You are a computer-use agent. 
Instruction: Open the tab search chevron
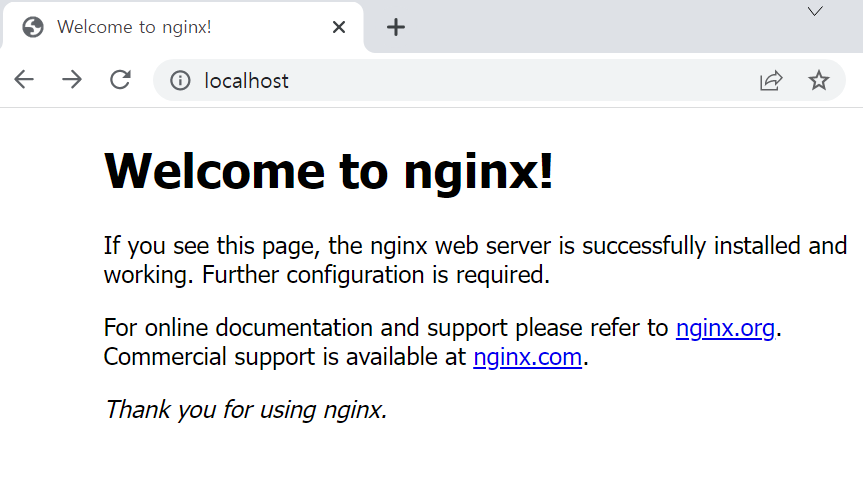tap(815, 11)
